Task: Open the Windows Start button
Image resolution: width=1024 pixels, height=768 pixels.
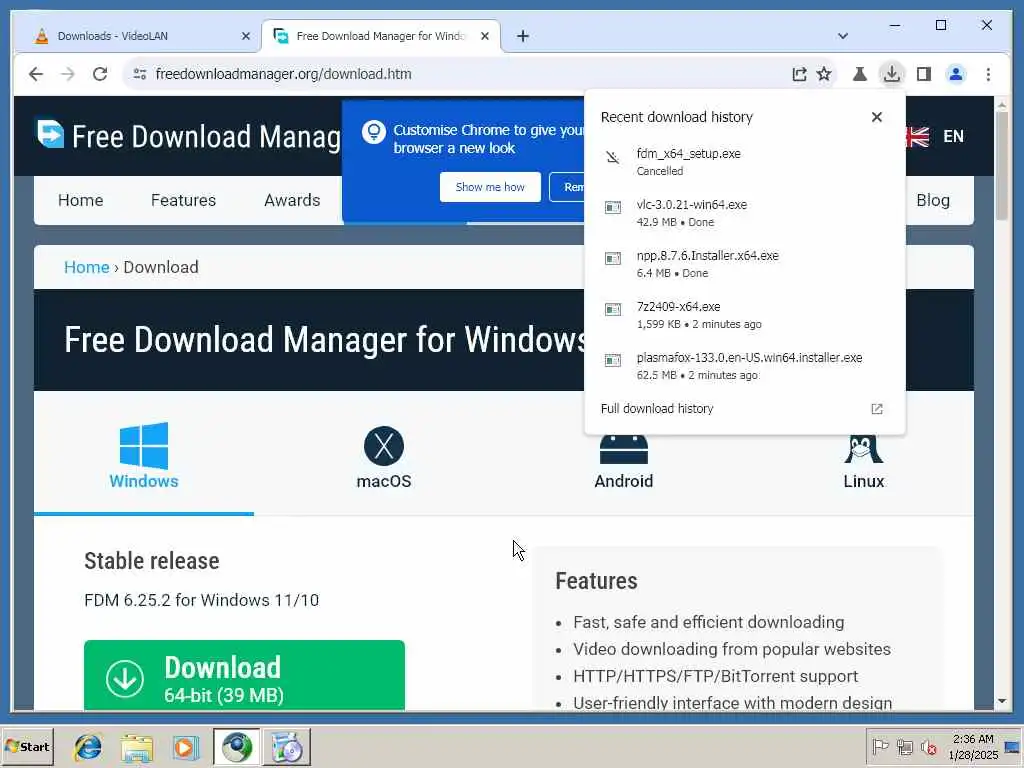Action: 27,746
